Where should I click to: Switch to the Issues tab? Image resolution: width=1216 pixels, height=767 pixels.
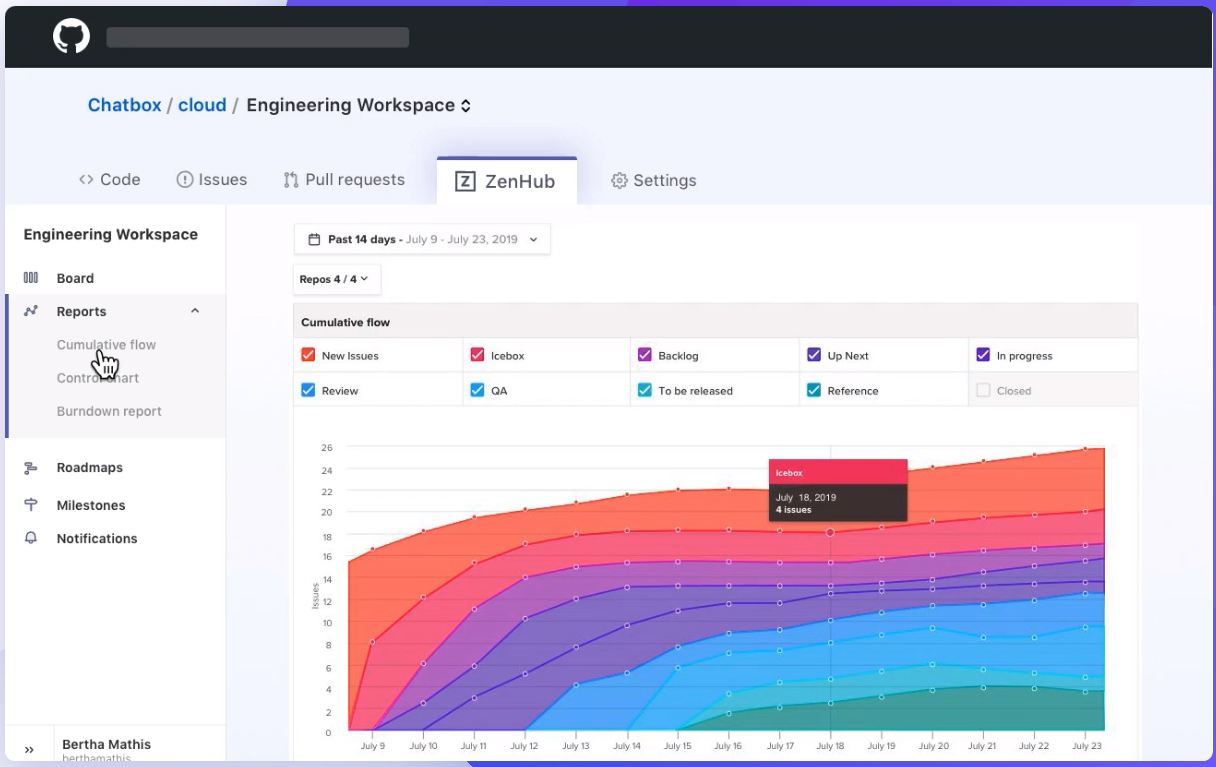pos(212,180)
